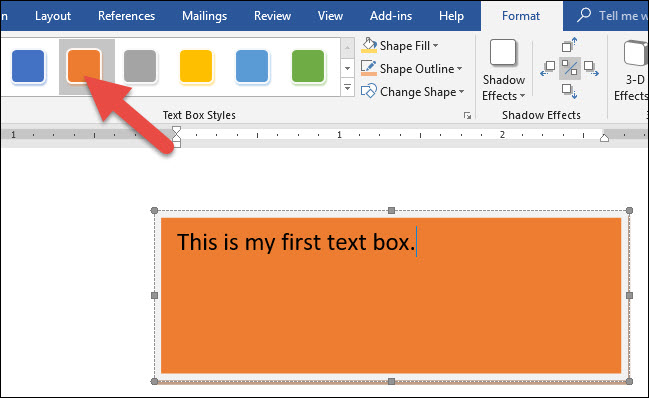649x398 pixels.
Task: Click the right indent marker on ruler
Action: pos(604,138)
